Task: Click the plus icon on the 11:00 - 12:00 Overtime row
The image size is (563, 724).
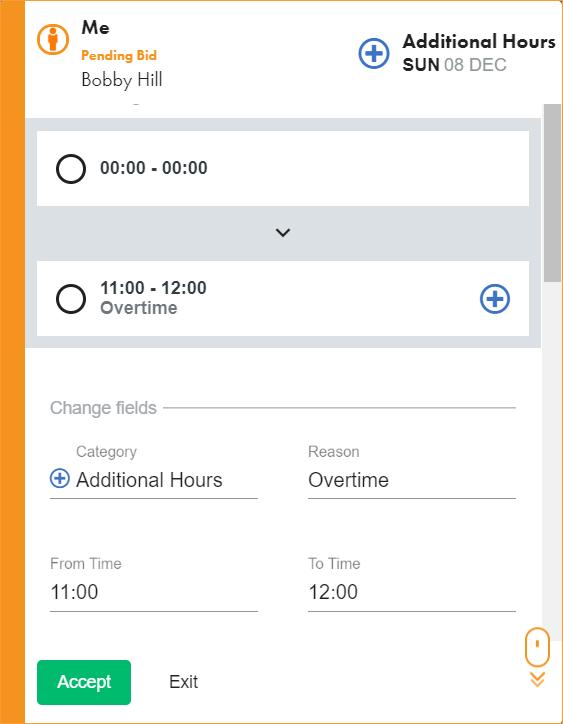Action: click(495, 299)
